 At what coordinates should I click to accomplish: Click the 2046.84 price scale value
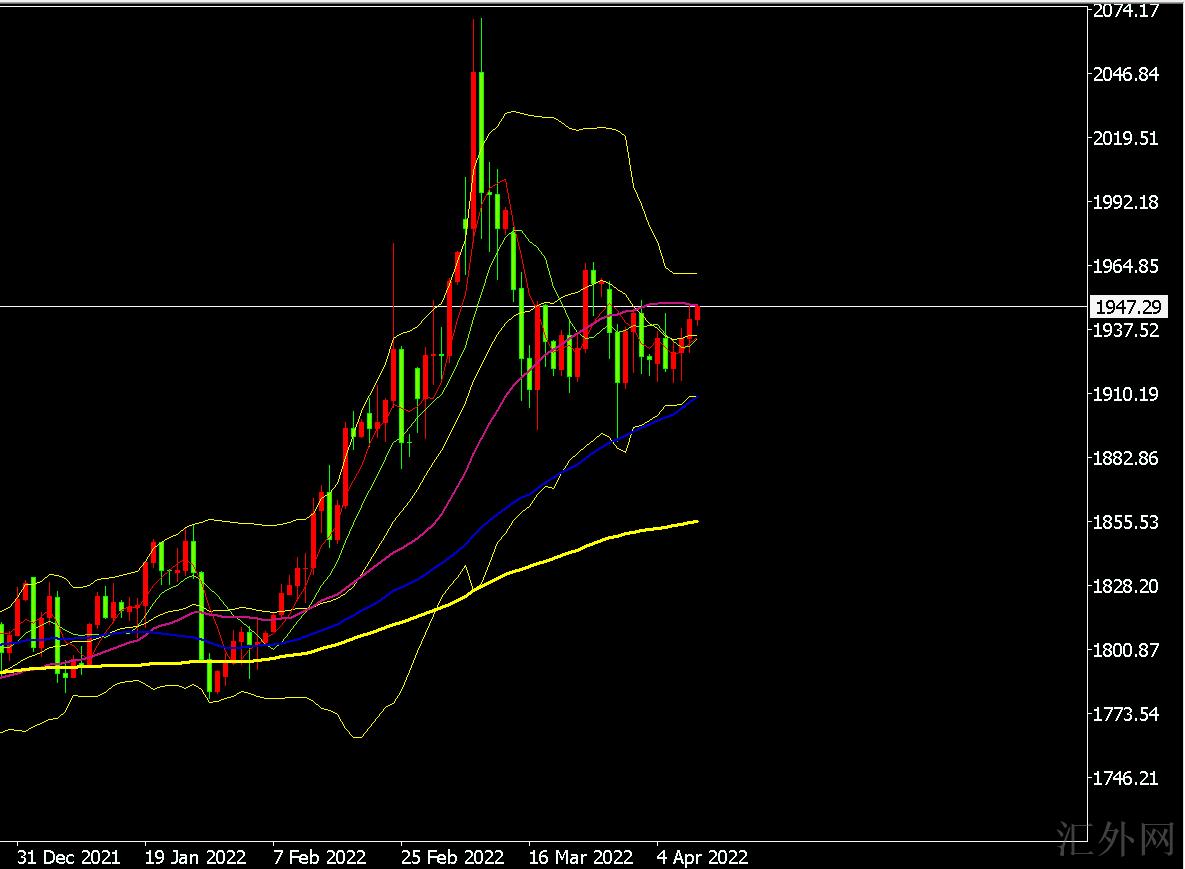click(x=1126, y=75)
